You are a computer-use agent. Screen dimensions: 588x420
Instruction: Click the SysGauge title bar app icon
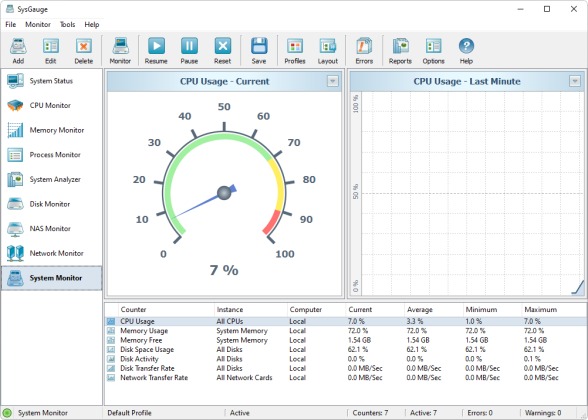10,9
